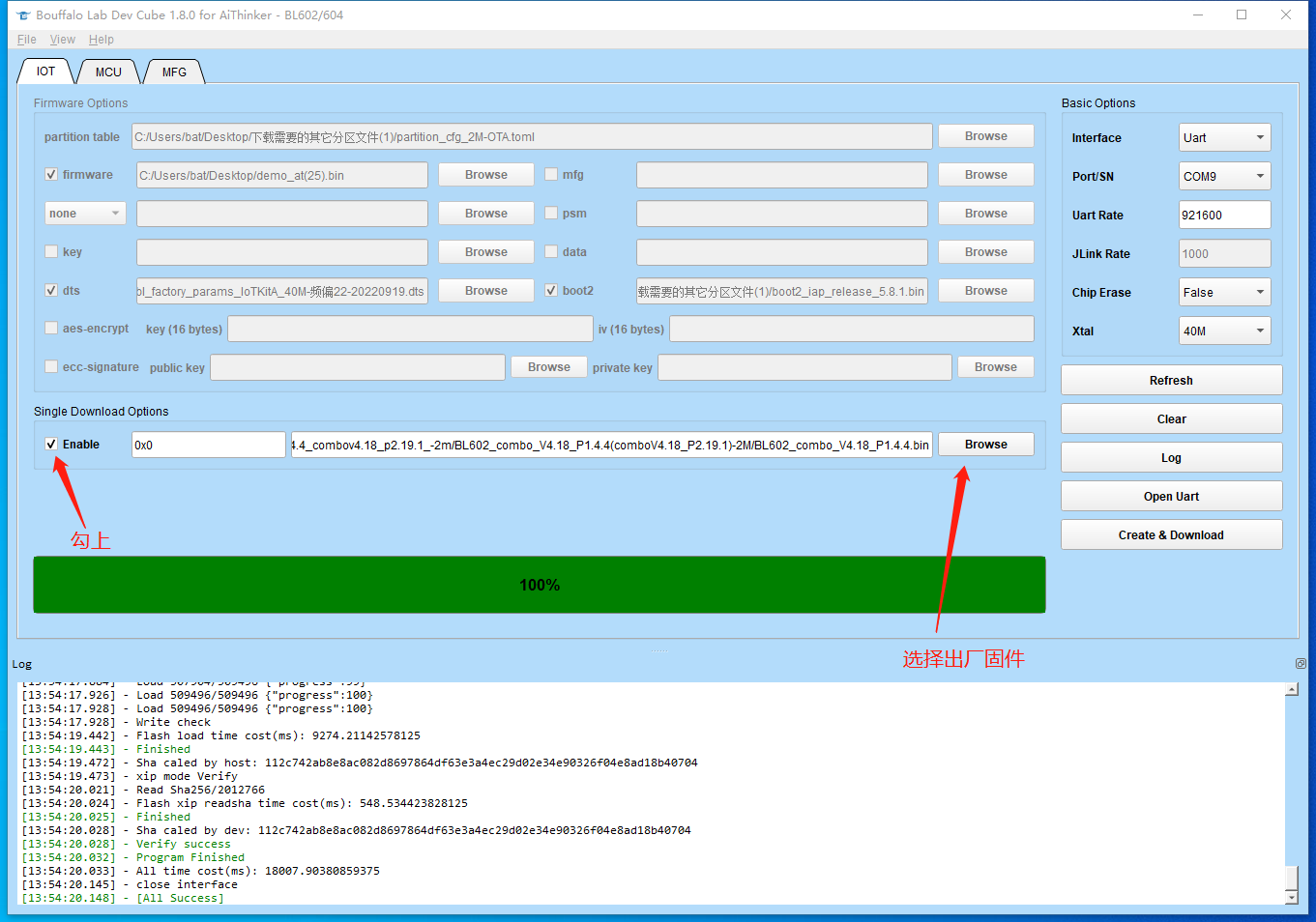Click the Bouffalo Lab app title icon
Viewport: 1316px width, 922px height.
pyautogui.click(x=23, y=15)
